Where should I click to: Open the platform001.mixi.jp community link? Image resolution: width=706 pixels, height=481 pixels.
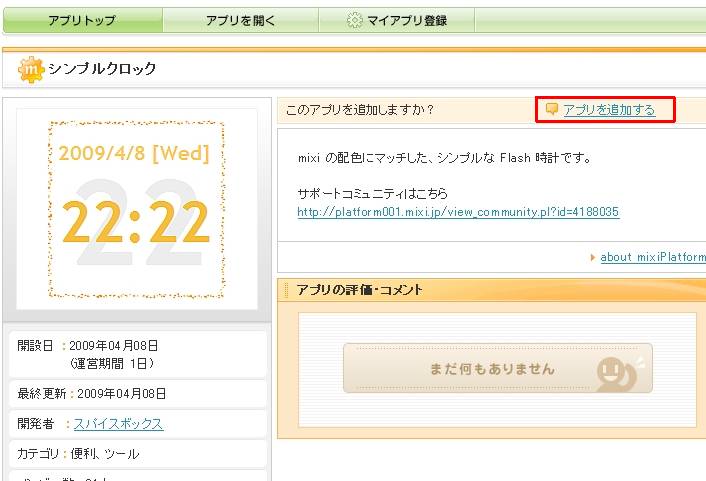click(458, 212)
